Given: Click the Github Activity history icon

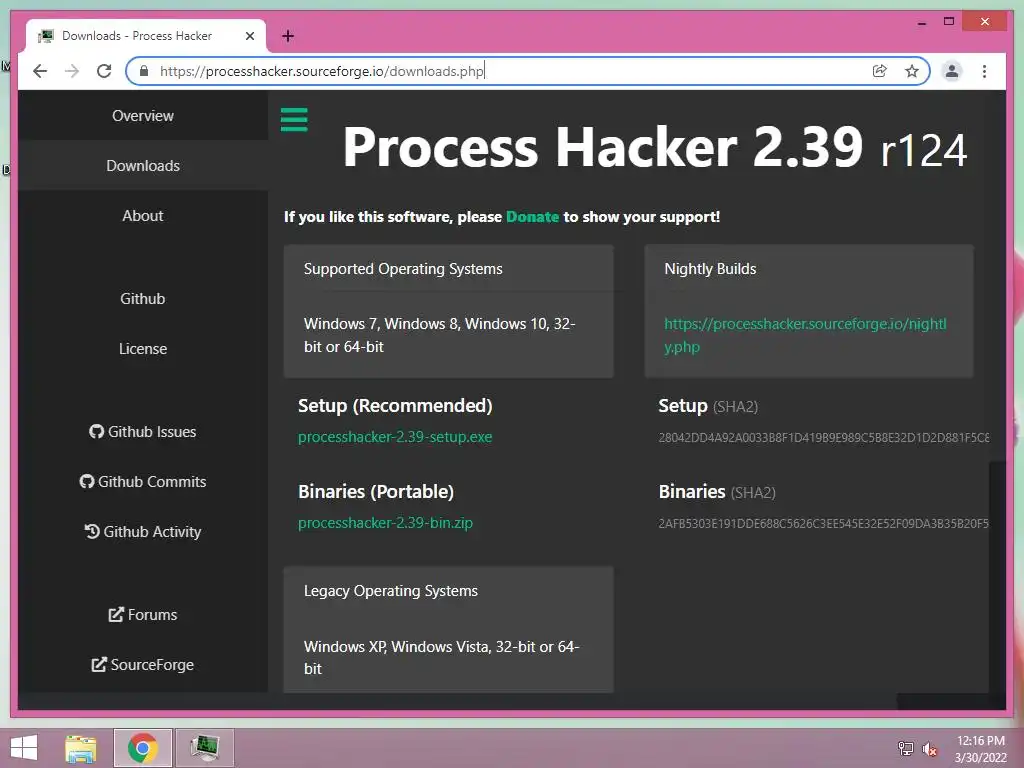Looking at the screenshot, I should pos(91,532).
